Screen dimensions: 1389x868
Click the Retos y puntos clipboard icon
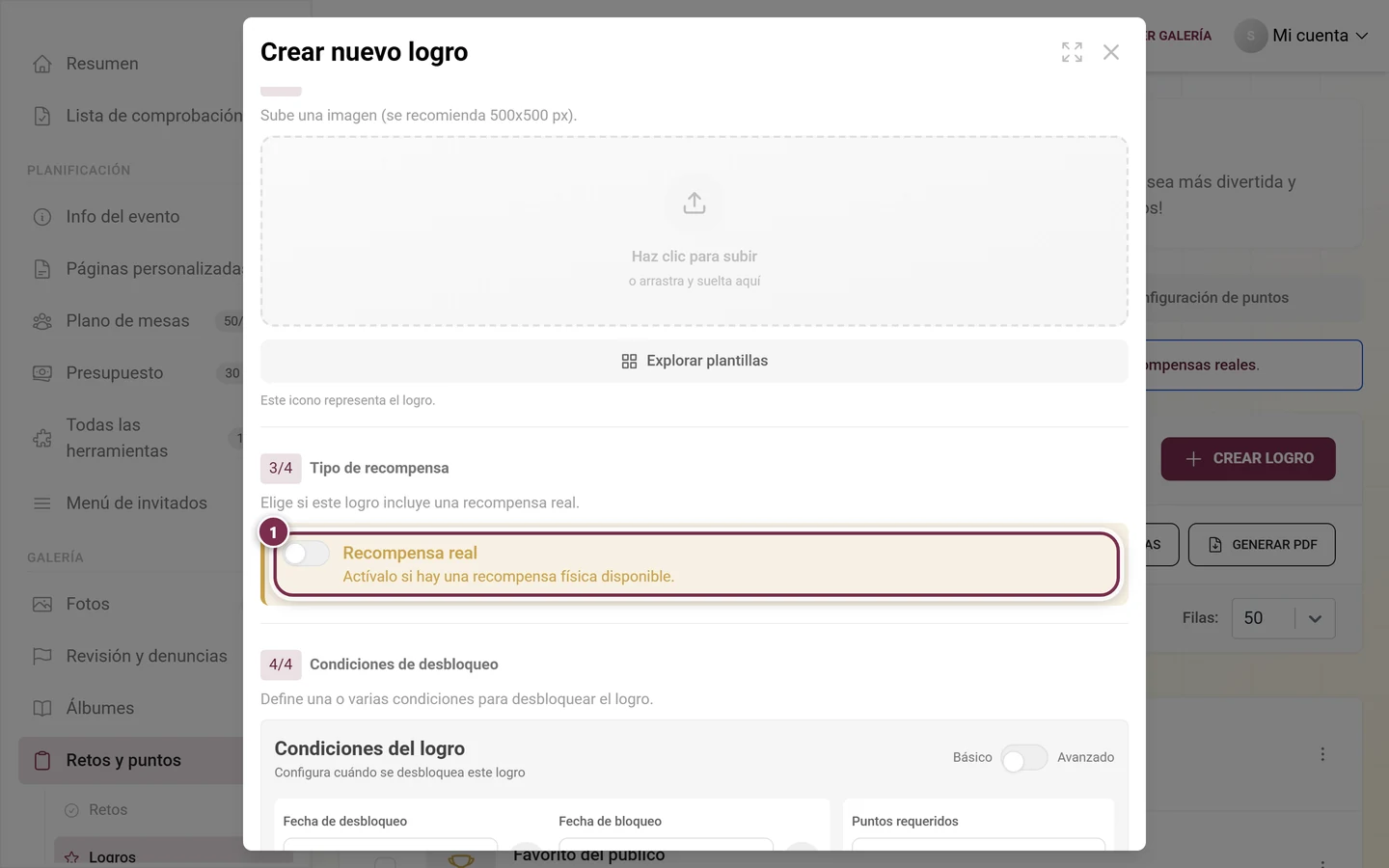[42, 760]
